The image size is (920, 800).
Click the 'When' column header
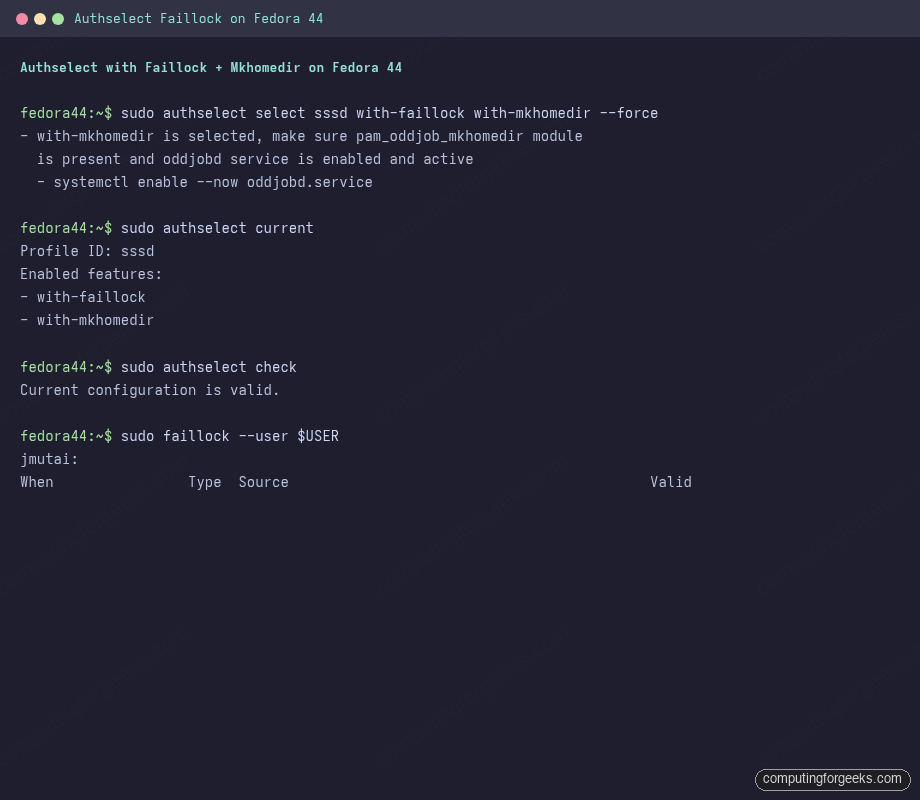click(x=37, y=482)
